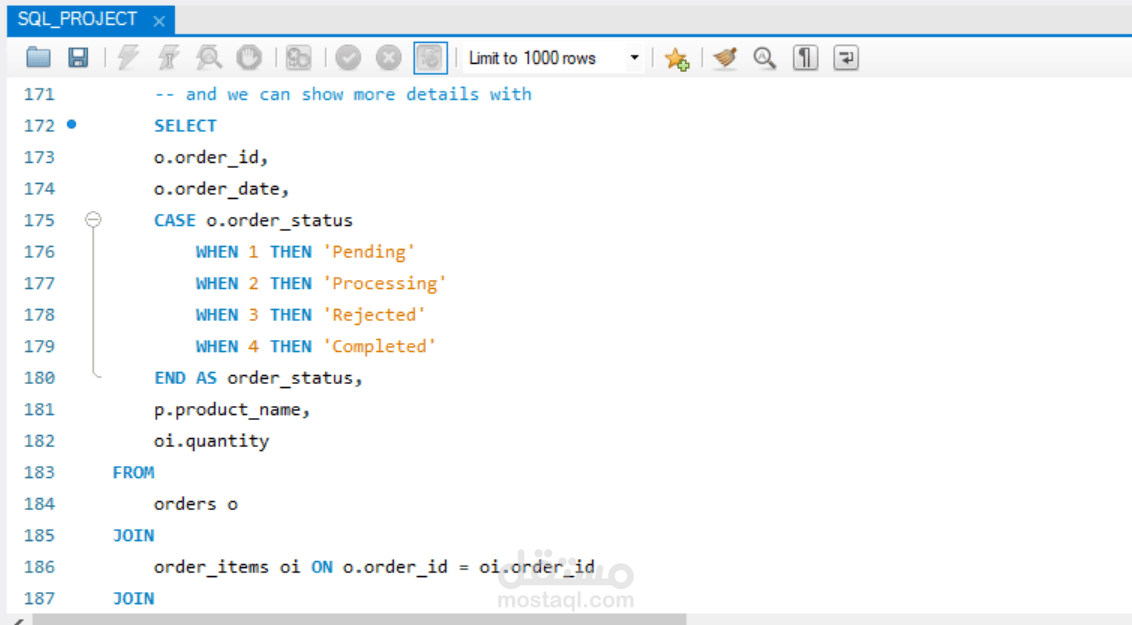Click 'END AS order_status,' line
The height and width of the screenshot is (625, 1132).
(258, 378)
